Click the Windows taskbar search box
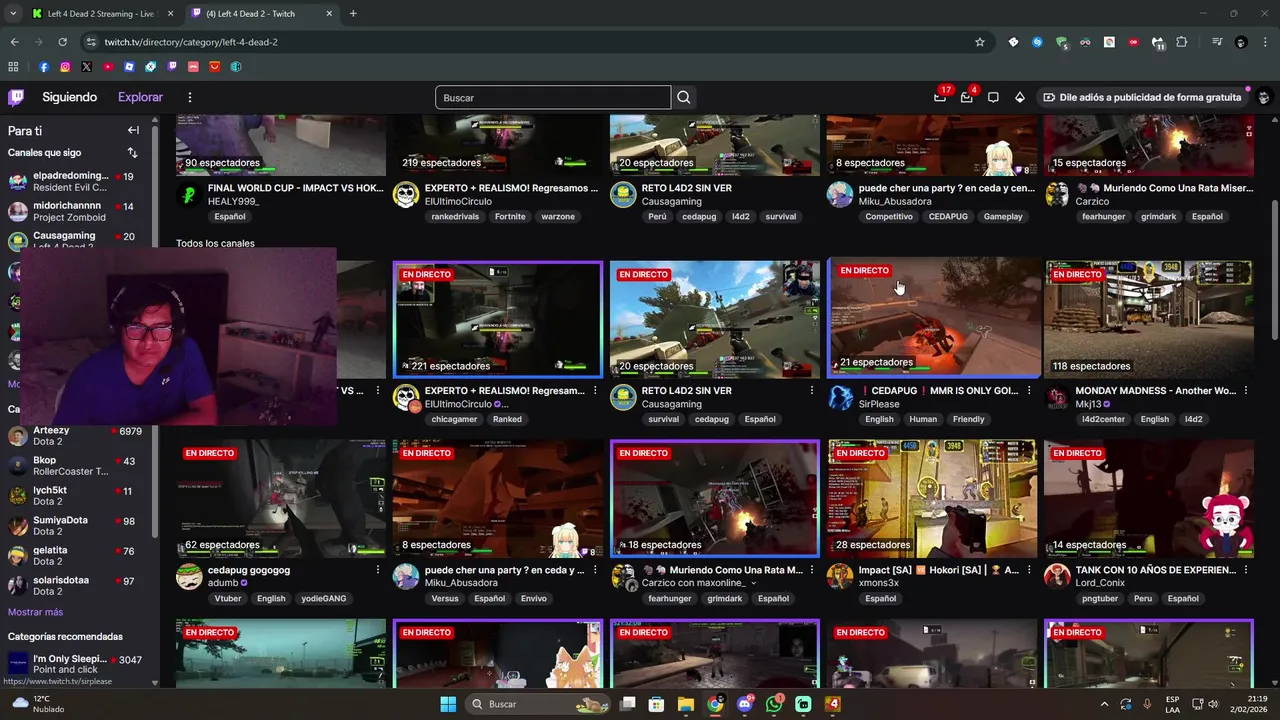This screenshot has width=1280, height=720. (538, 704)
